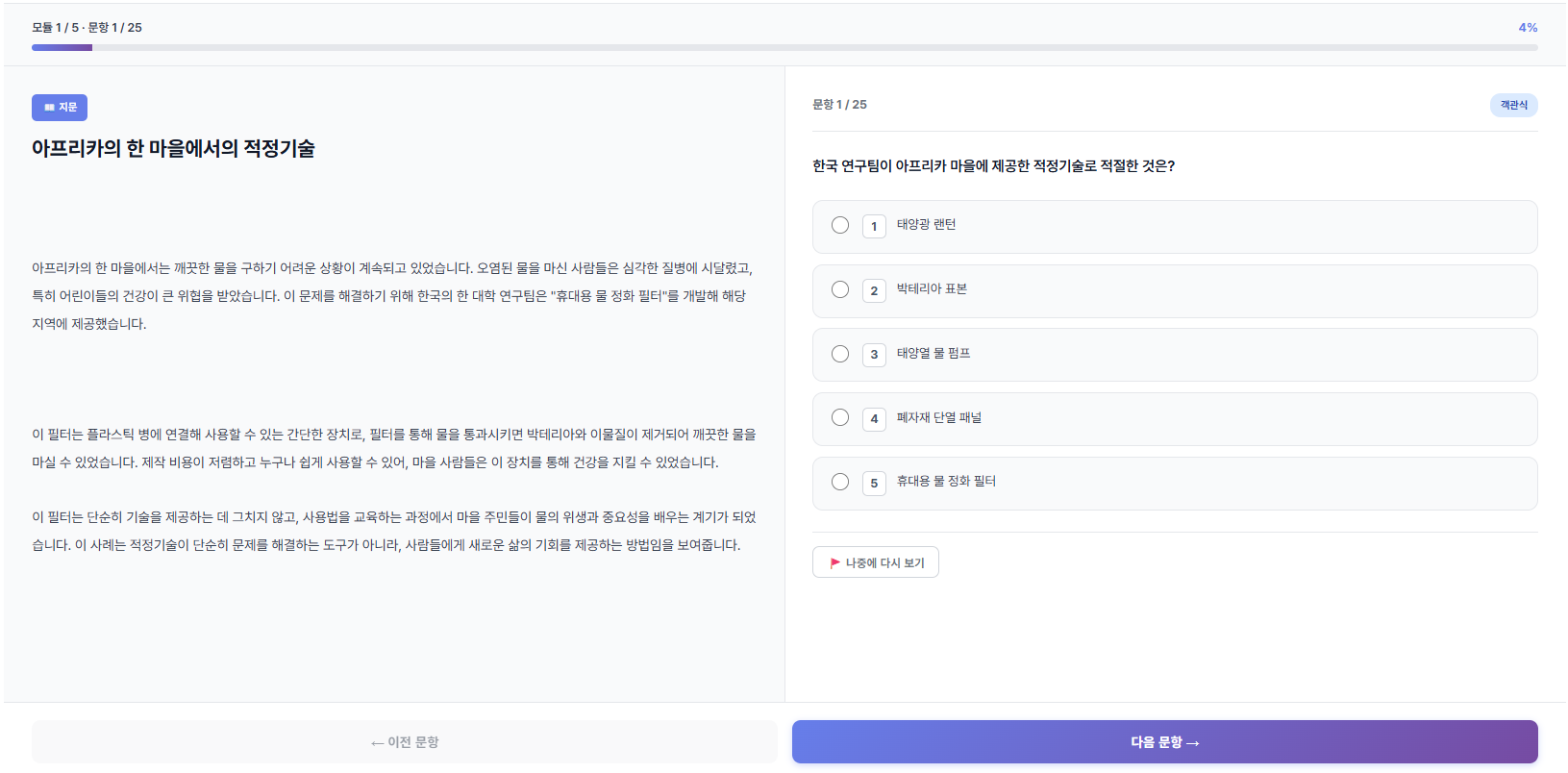This screenshot has height=773, width=1568.
Task: Click the number 3 badge of third option
Action: tap(874, 355)
